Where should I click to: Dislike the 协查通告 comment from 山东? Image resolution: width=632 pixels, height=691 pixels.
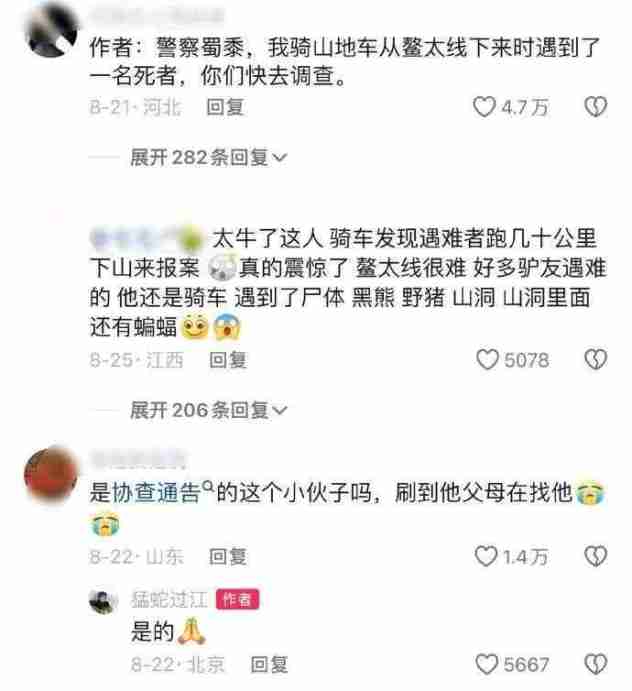(595, 556)
